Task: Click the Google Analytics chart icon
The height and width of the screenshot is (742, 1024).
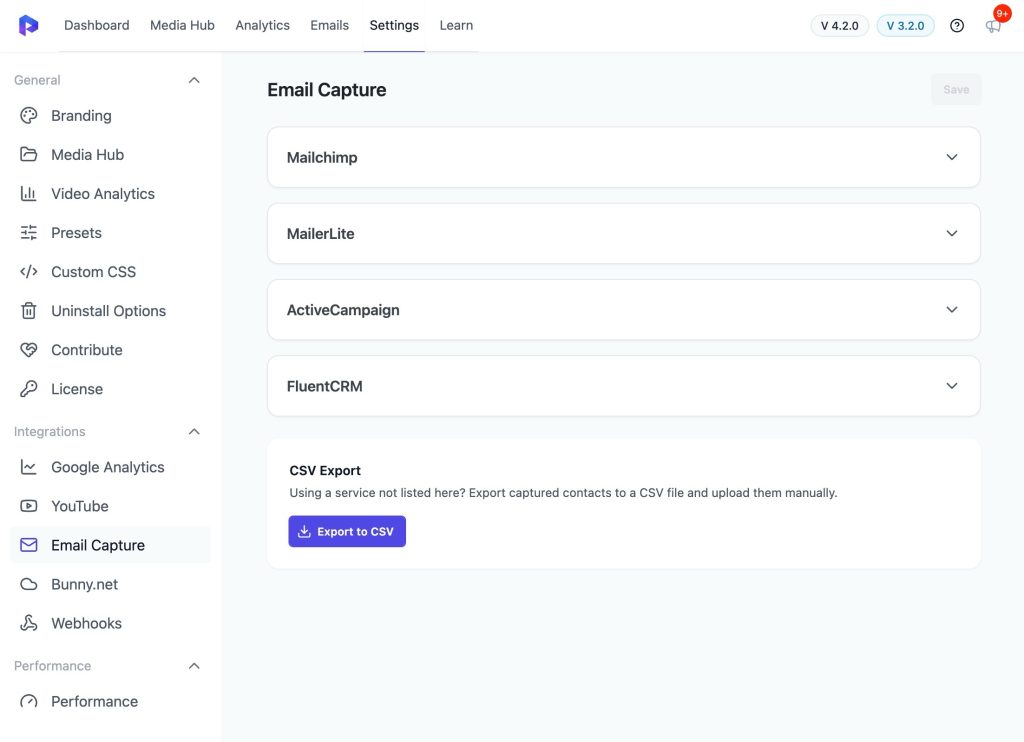Action: (x=29, y=467)
